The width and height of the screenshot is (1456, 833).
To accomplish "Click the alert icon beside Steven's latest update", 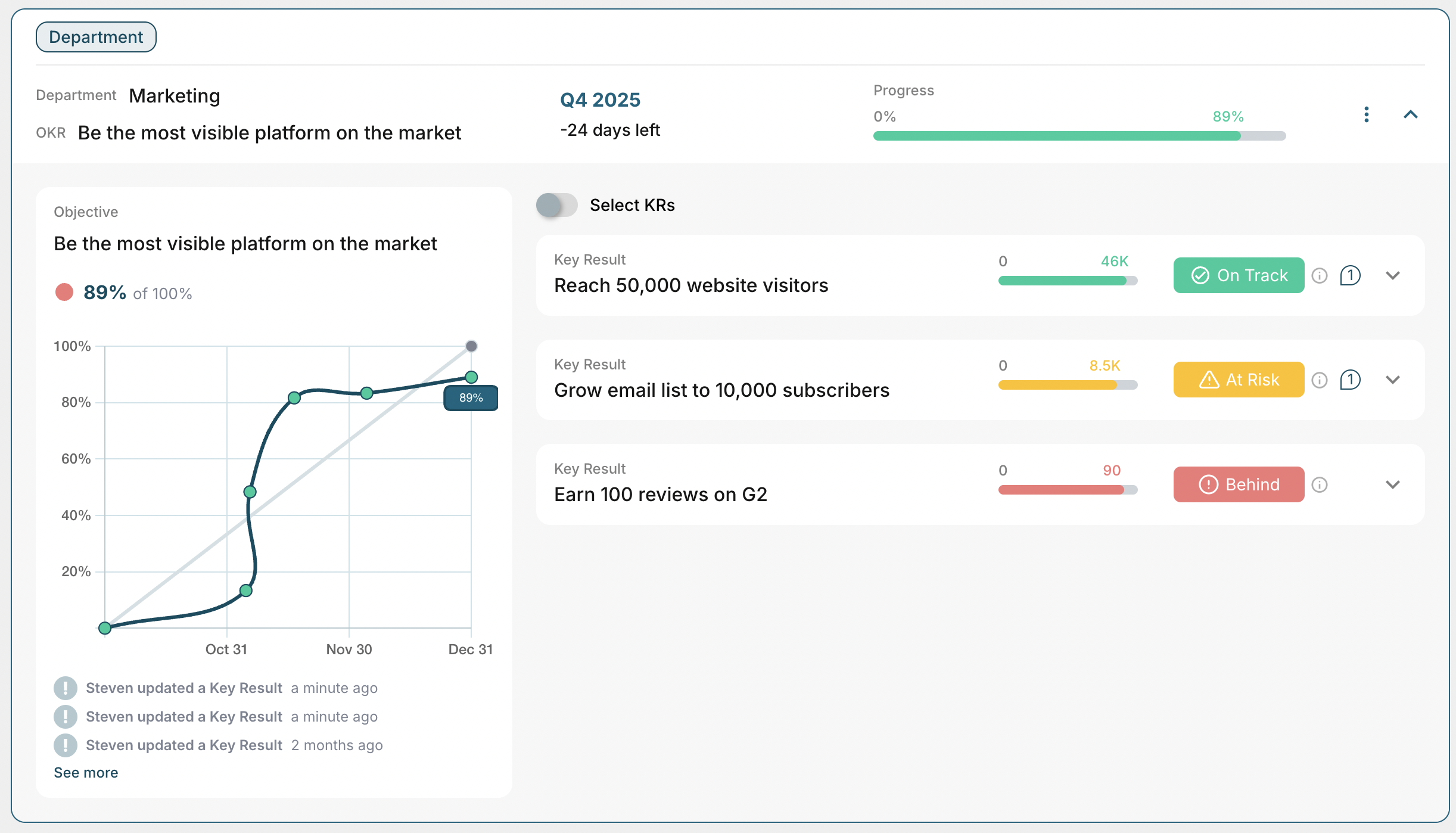I will (66, 688).
